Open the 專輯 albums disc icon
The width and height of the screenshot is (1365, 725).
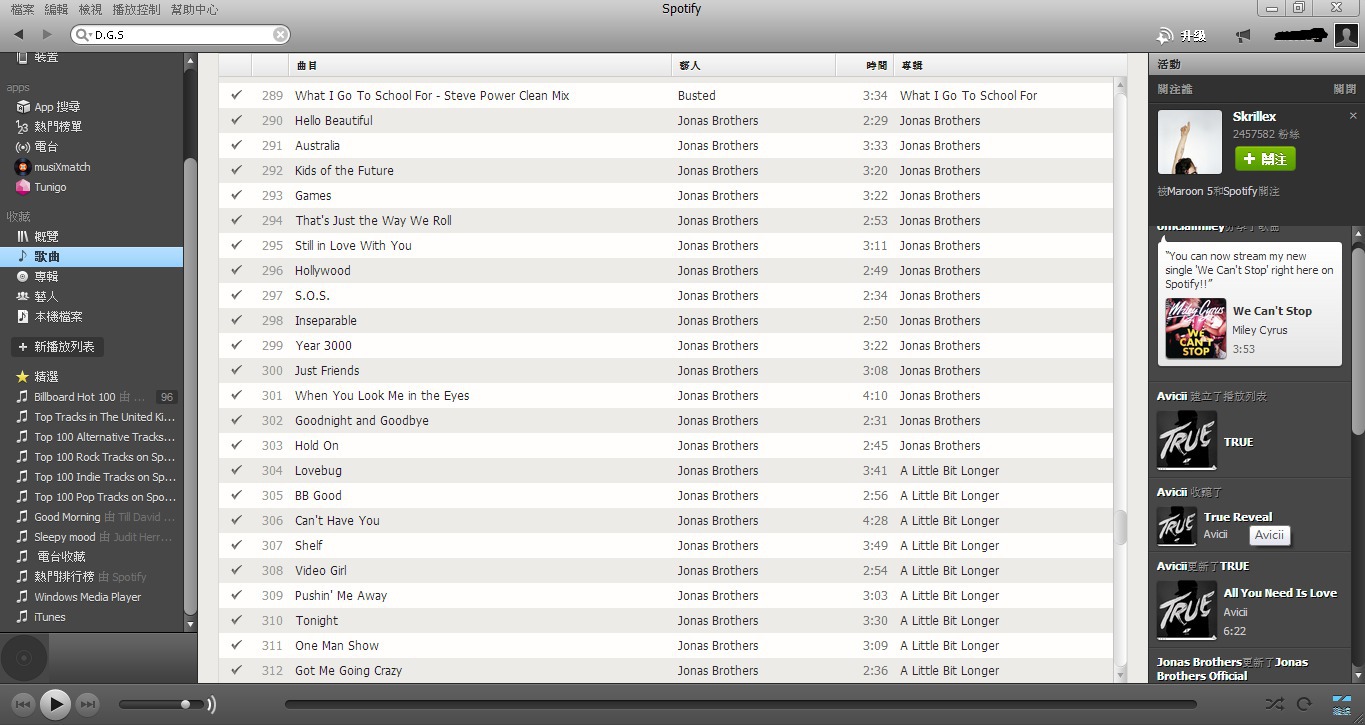coord(23,277)
